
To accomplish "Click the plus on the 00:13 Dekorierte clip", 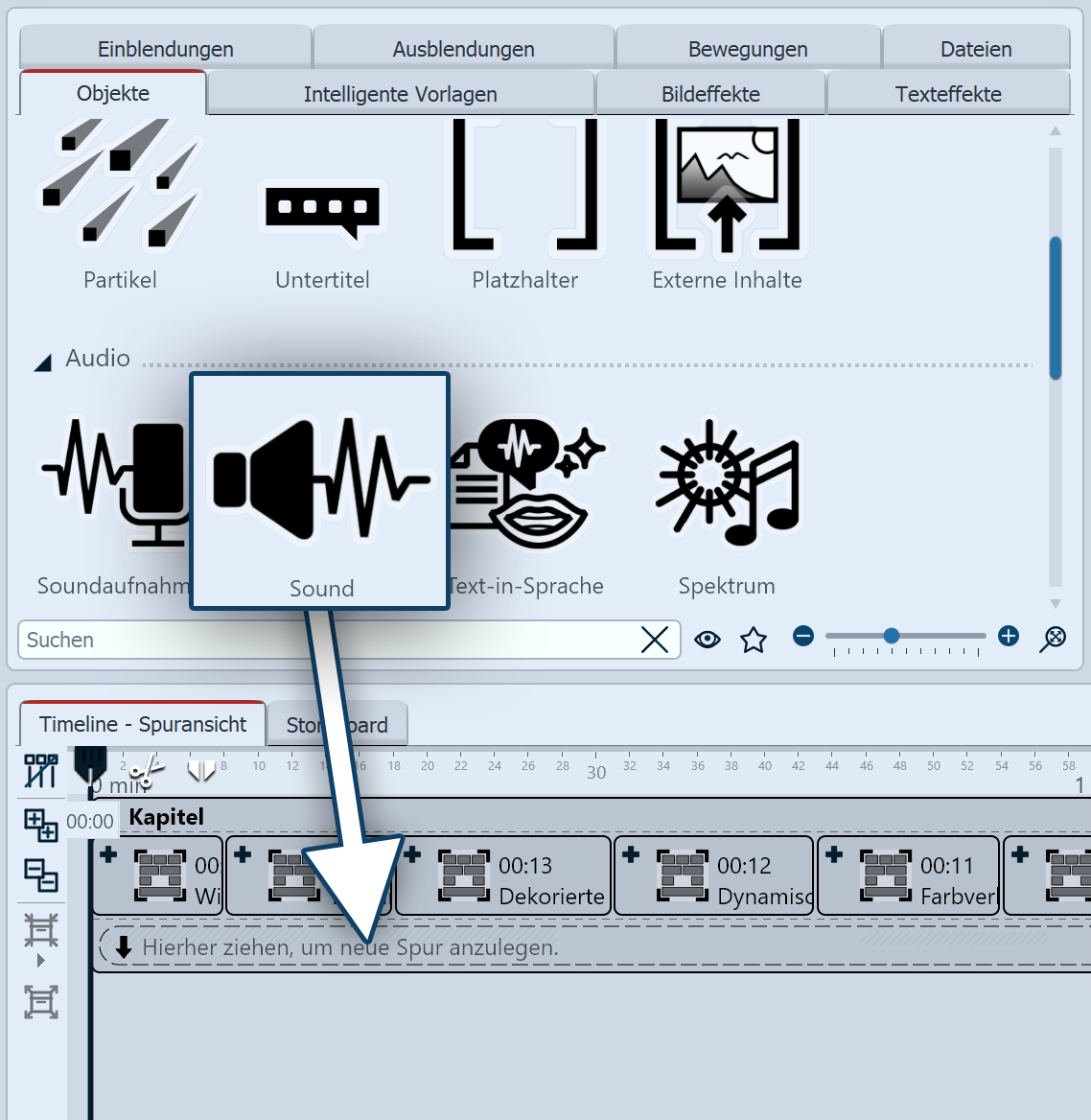I will 412,853.
